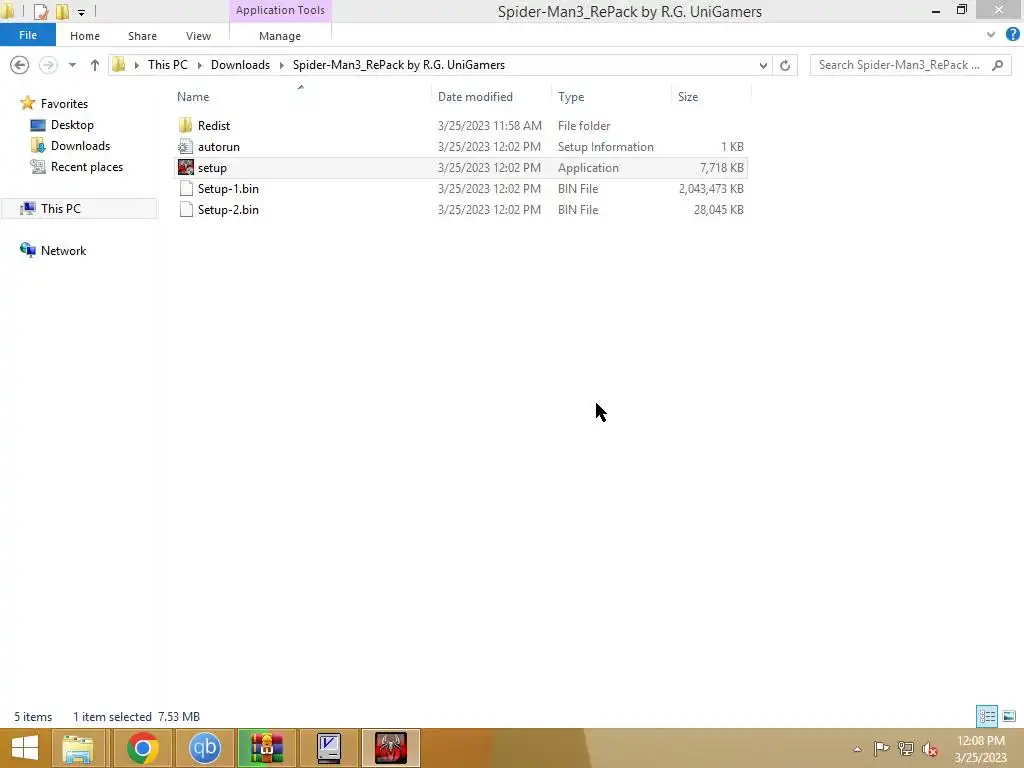Expand the address bar root arrow
Screen dimensions: 1024x768
click(136, 65)
